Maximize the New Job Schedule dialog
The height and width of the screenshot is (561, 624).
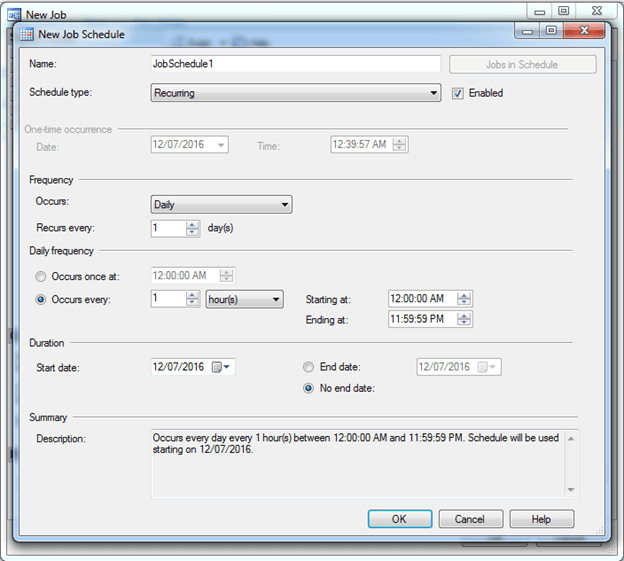552,31
